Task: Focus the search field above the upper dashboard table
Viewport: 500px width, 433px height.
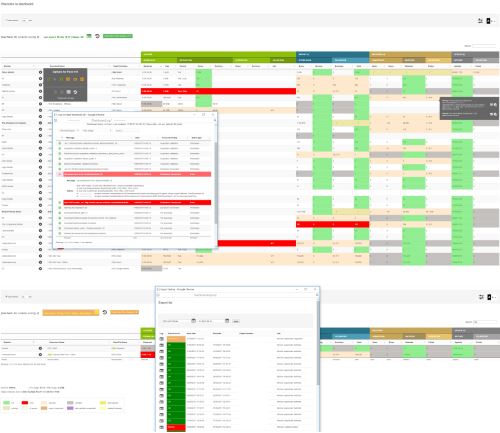Action: tap(484, 46)
